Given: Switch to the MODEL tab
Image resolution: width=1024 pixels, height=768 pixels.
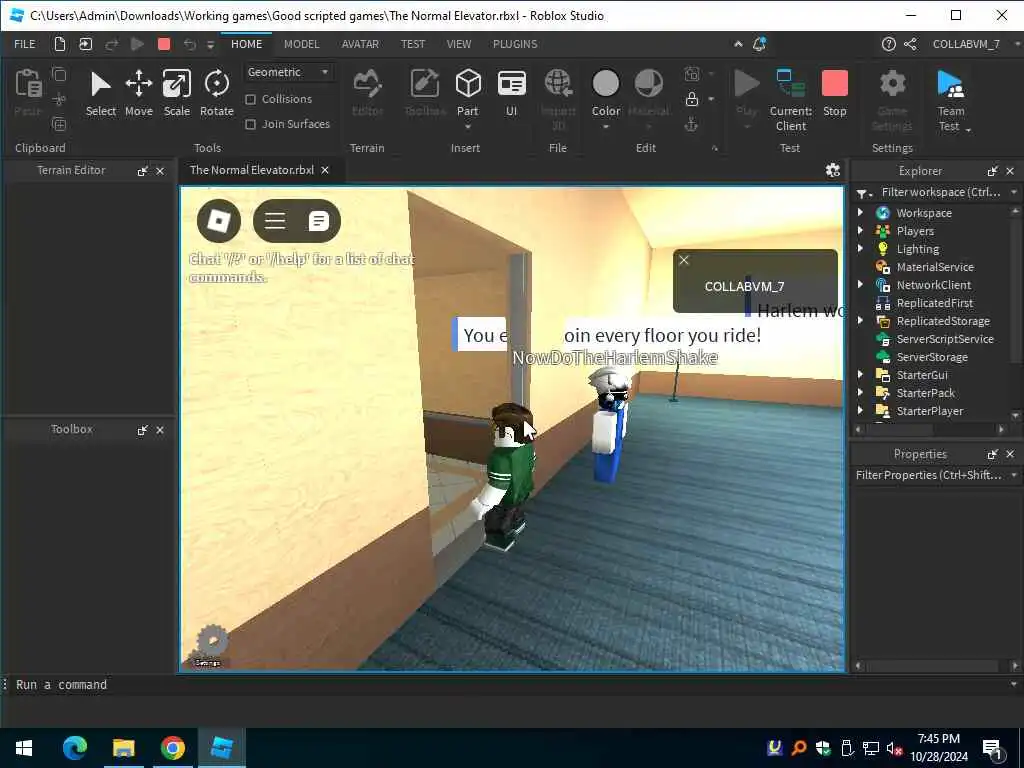Looking at the screenshot, I should (x=301, y=44).
